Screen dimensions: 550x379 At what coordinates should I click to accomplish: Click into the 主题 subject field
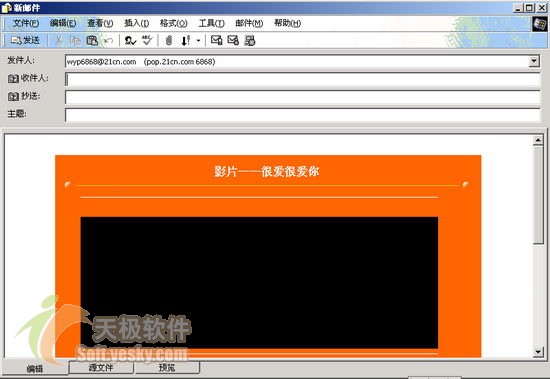(303, 115)
